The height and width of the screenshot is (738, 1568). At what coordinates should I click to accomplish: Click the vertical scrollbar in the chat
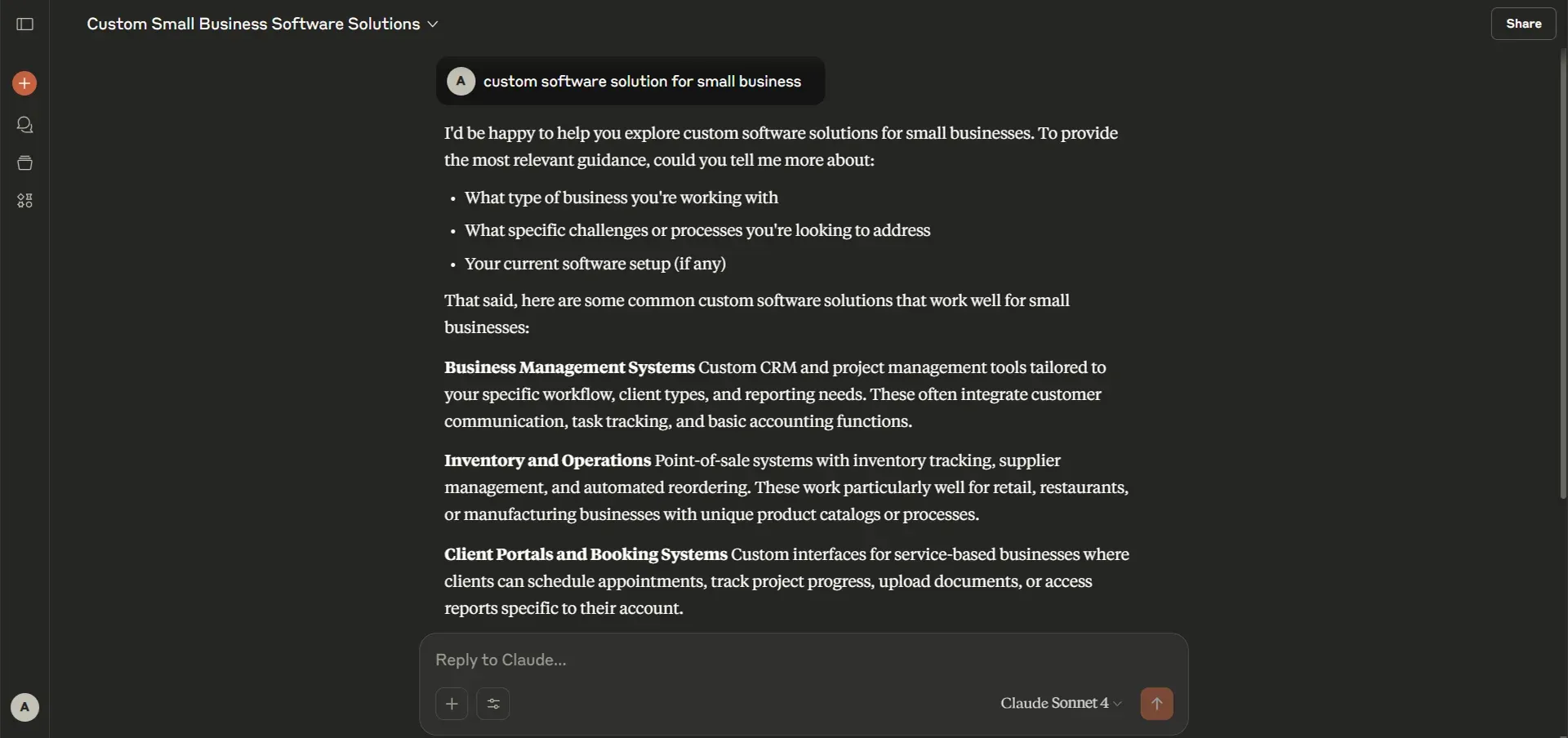[x=1563, y=273]
